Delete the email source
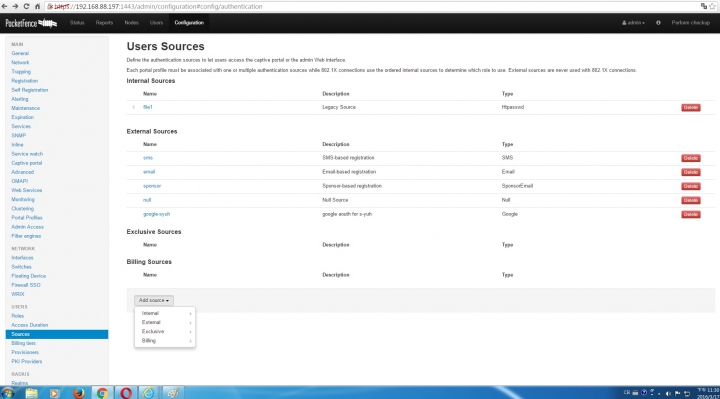 coord(691,172)
